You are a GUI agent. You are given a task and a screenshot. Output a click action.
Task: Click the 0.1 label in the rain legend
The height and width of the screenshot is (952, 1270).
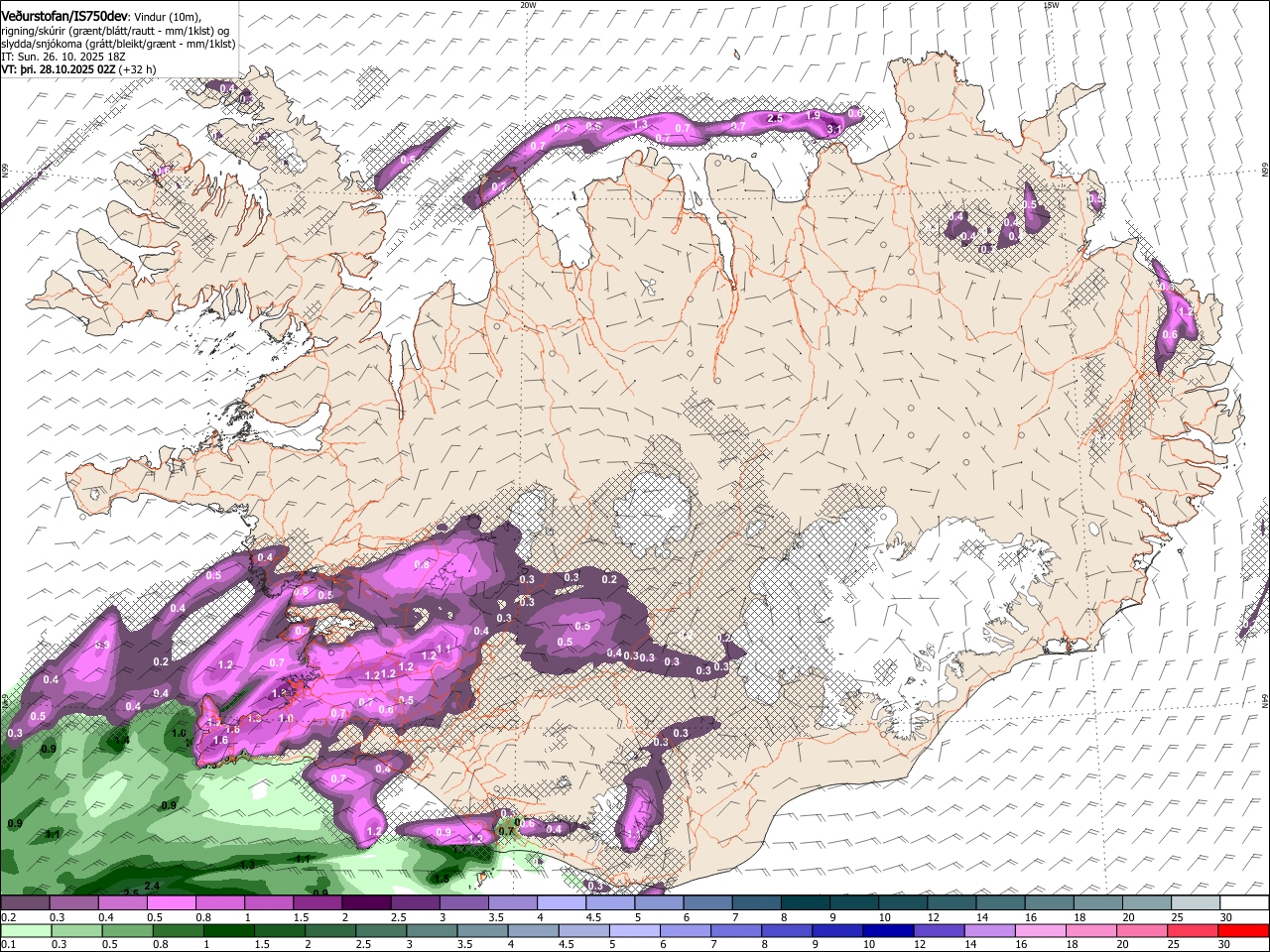pos(8,943)
